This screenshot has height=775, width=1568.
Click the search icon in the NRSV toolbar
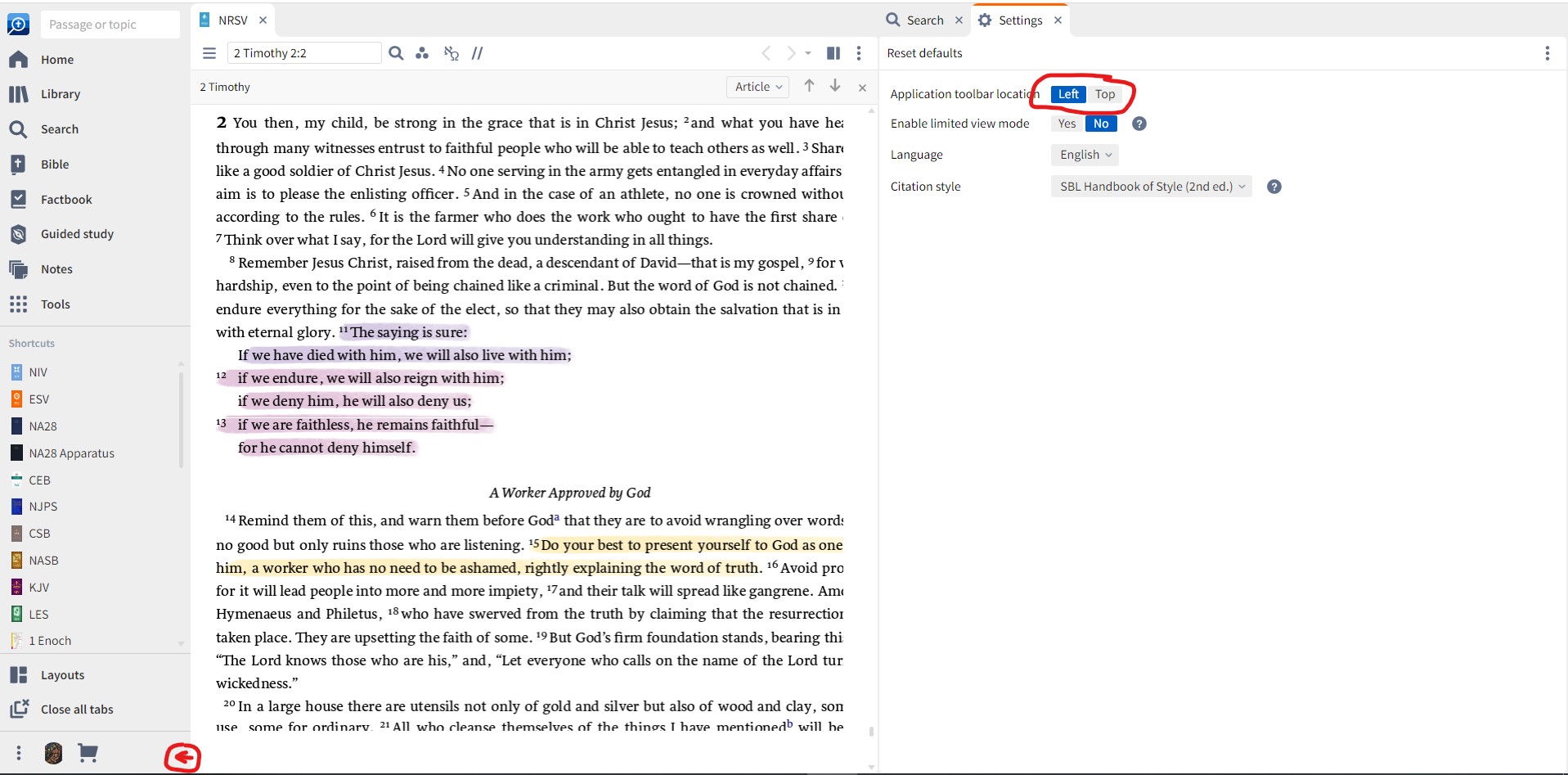[396, 52]
